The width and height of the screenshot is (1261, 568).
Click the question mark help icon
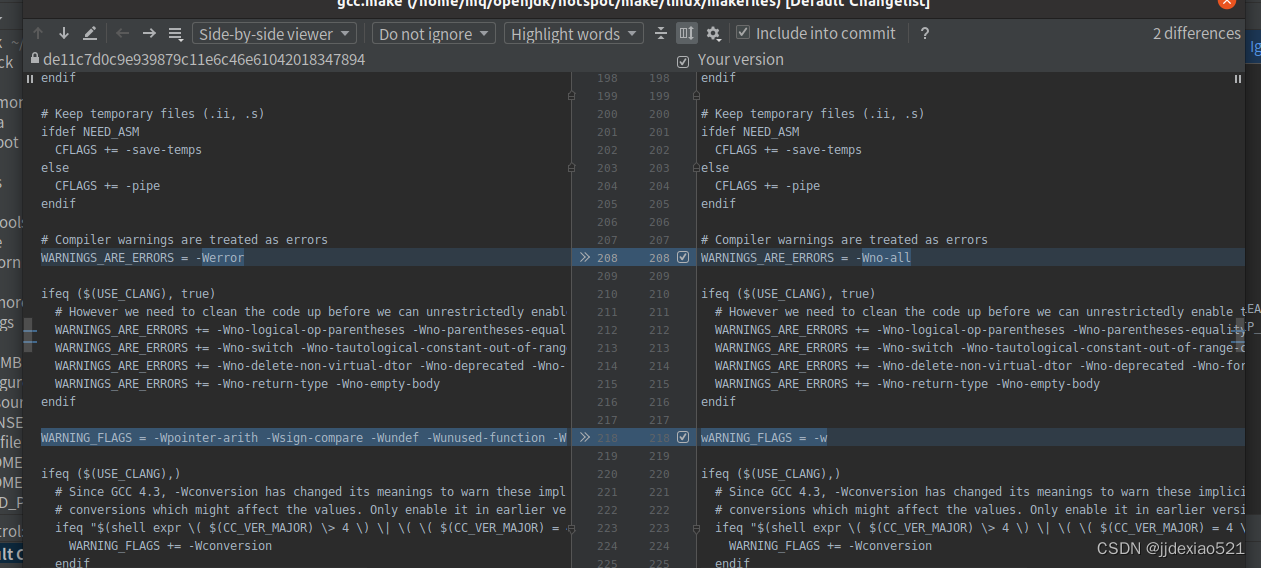[x=925, y=33]
